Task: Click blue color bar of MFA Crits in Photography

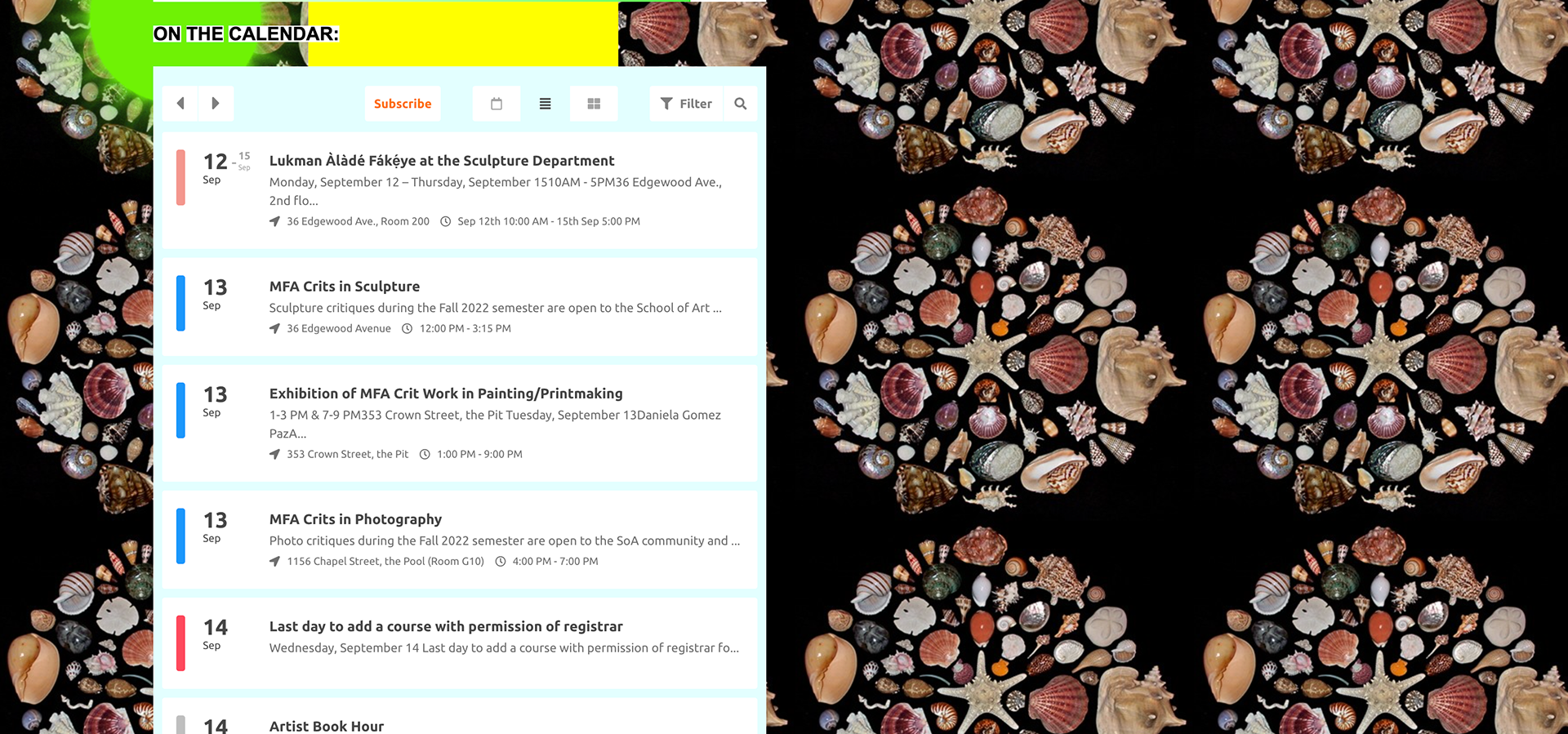Action: tap(180, 536)
